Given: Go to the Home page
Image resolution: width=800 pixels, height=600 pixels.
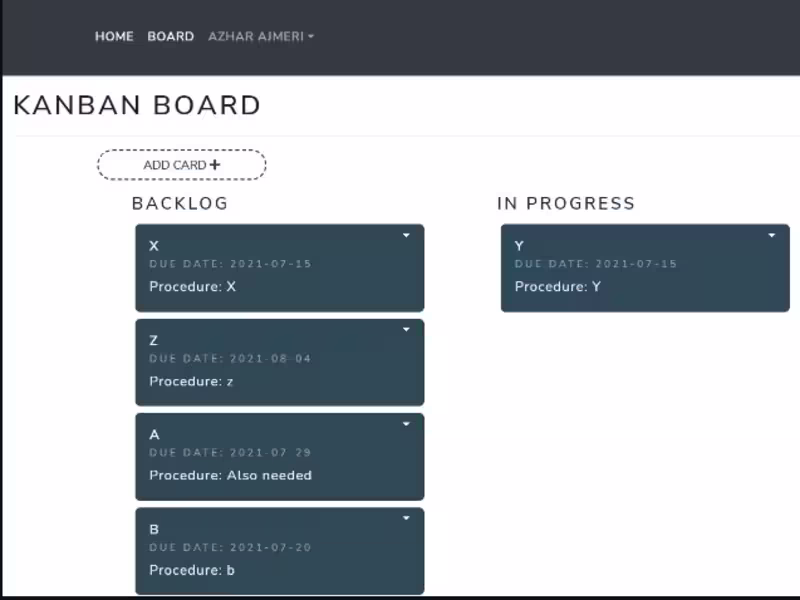Looking at the screenshot, I should [114, 36].
